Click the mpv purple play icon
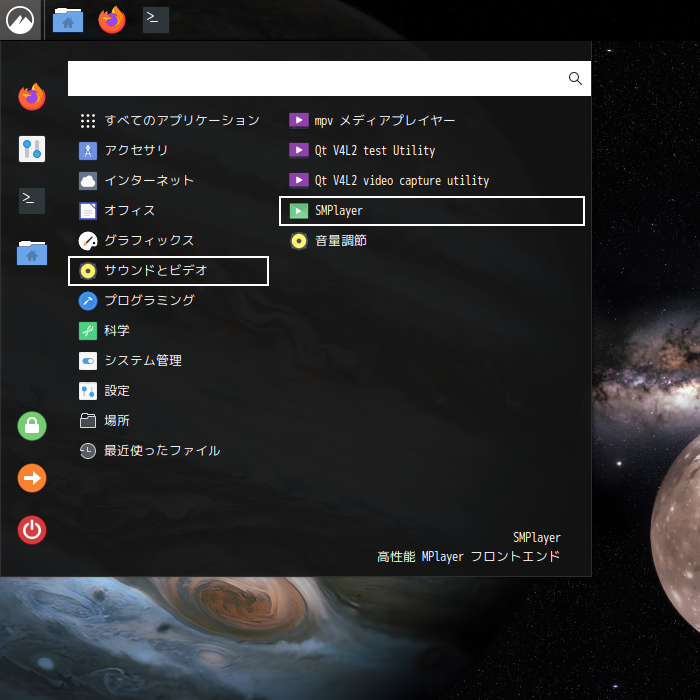This screenshot has height=700, width=700. [299, 121]
